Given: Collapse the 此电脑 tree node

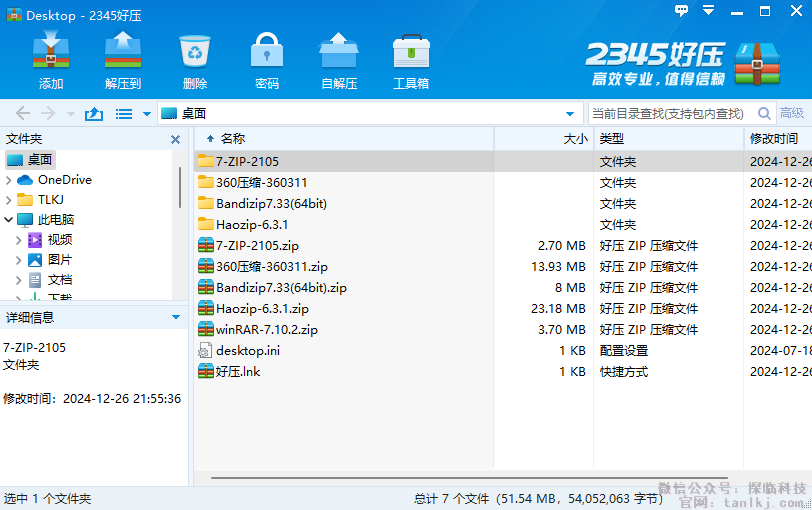Looking at the screenshot, I should [x=8, y=220].
